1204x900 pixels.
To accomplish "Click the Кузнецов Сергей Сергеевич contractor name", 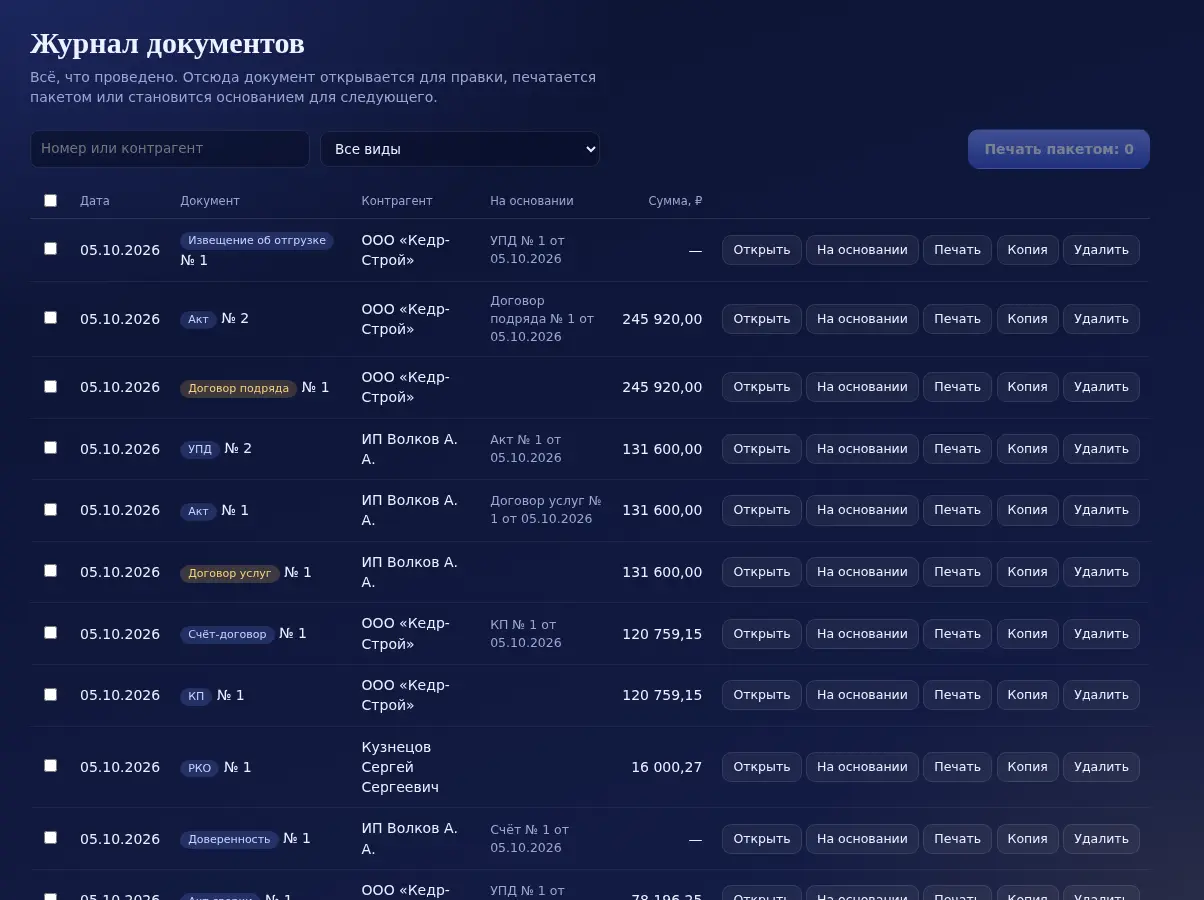I will [400, 767].
